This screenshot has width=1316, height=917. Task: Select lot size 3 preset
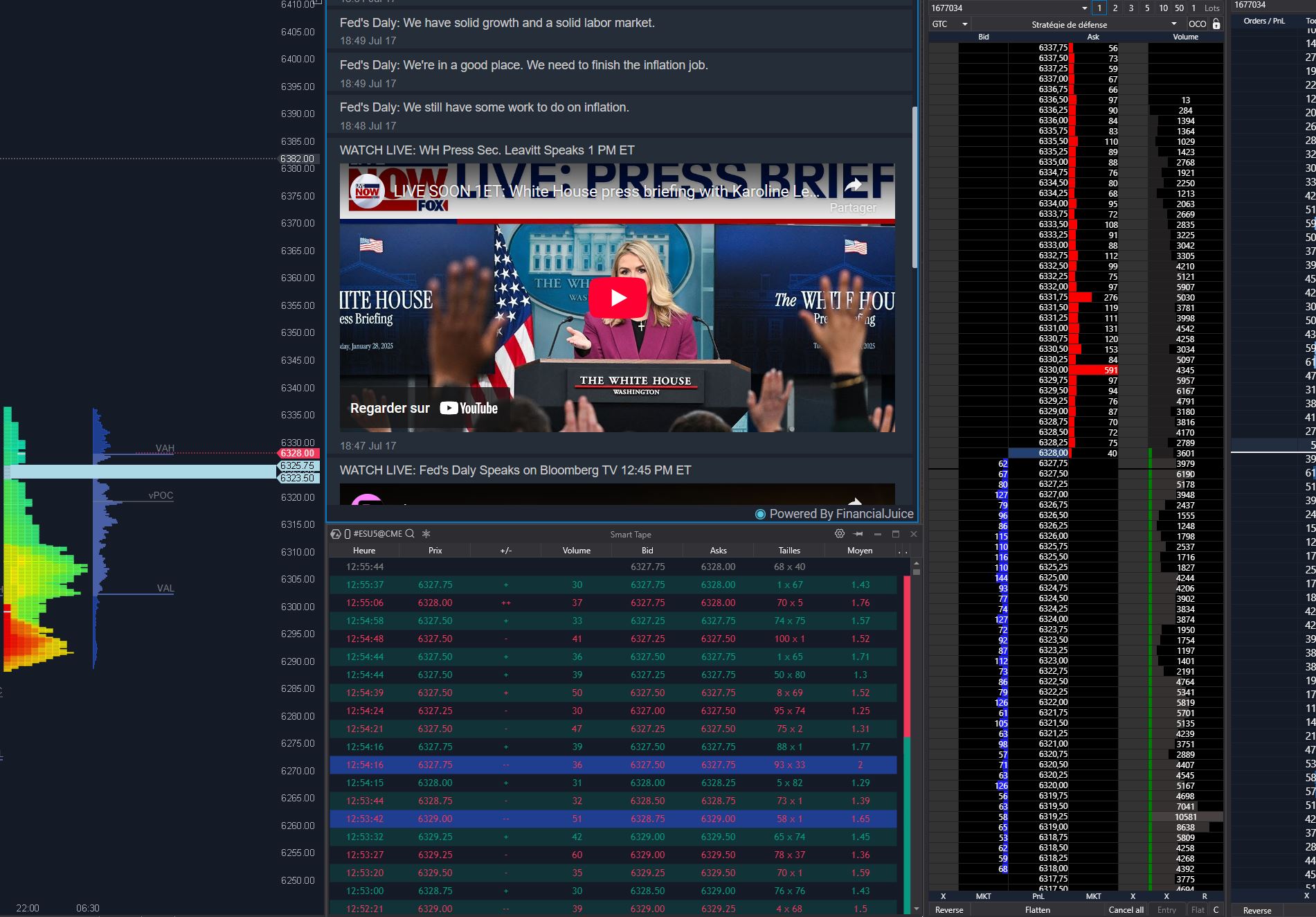pos(1131,8)
